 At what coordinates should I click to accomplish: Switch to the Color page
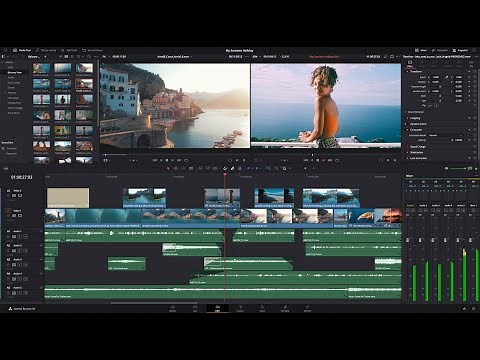tap(262, 309)
